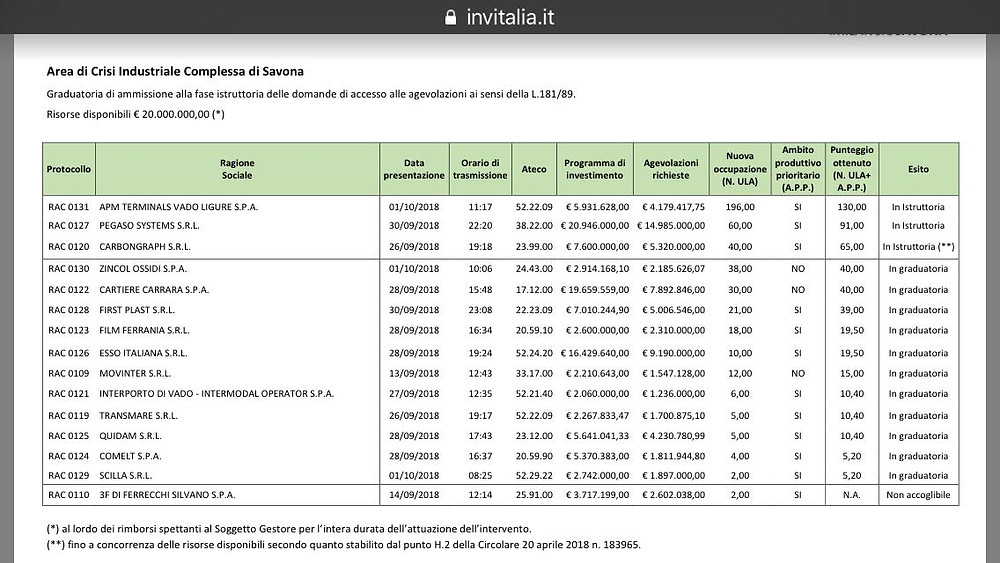Click date '13/09/2018' in Movinter row
This screenshot has height=563, width=1000.
tap(414, 374)
